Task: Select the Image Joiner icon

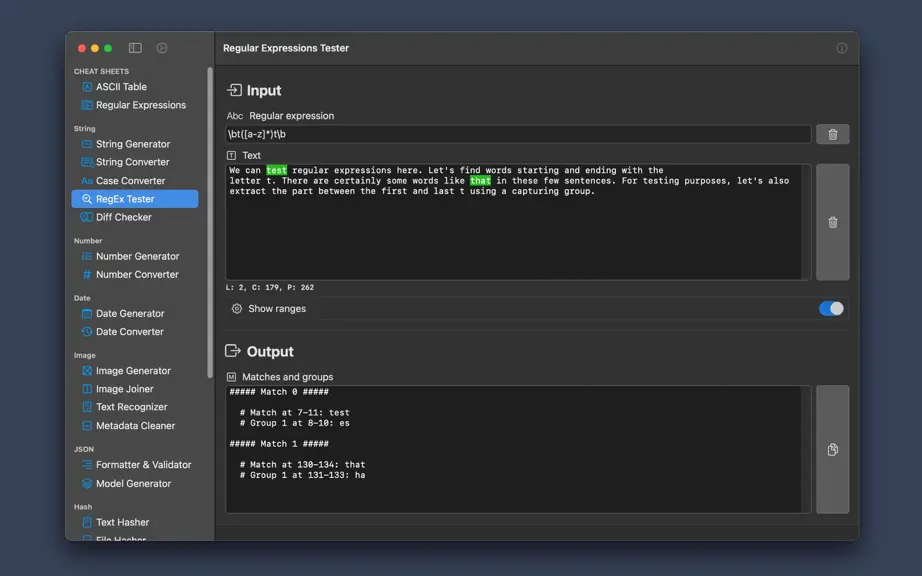Action: pyautogui.click(x=86, y=389)
